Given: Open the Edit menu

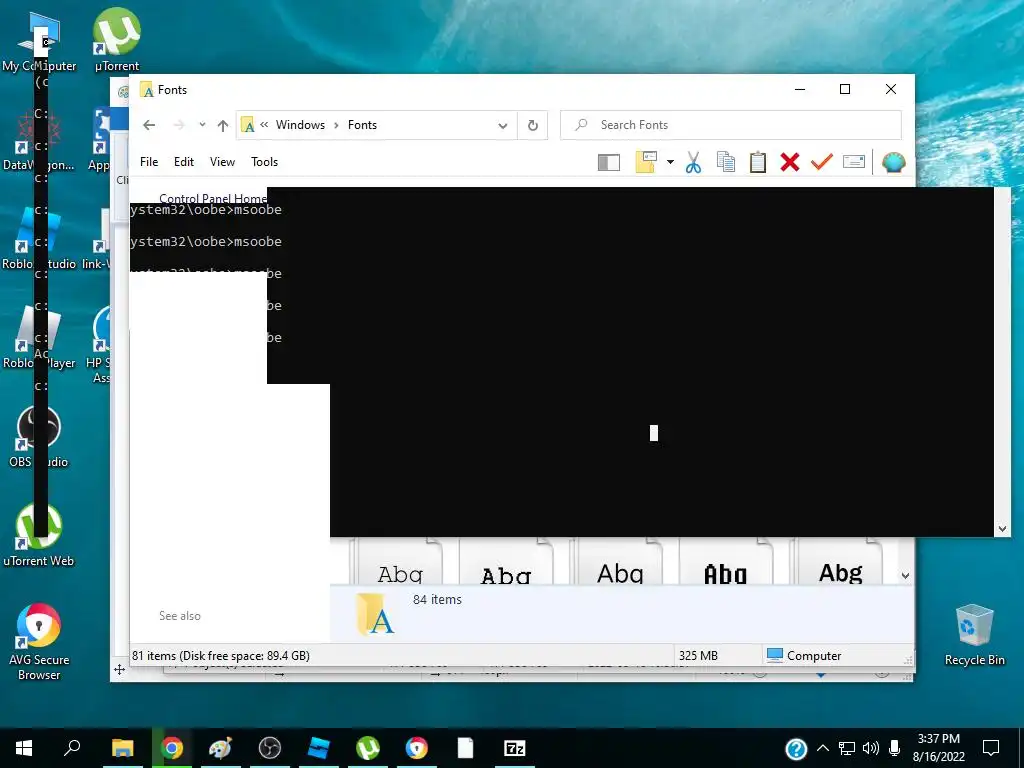Looking at the screenshot, I should pyautogui.click(x=184, y=162).
